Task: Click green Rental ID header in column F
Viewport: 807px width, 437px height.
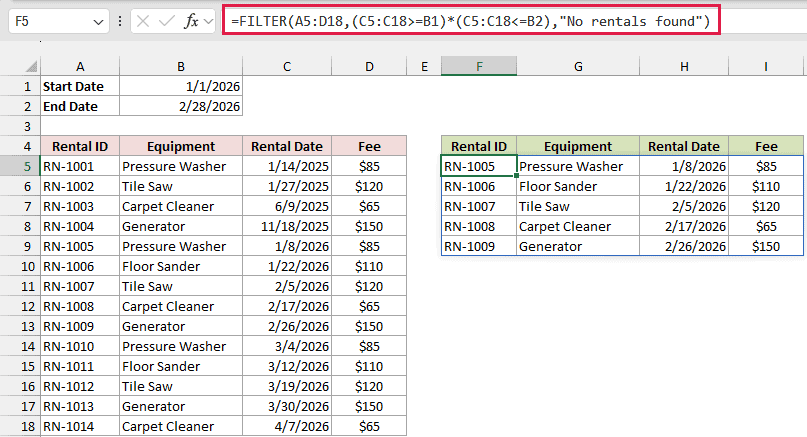Action: click(479, 146)
